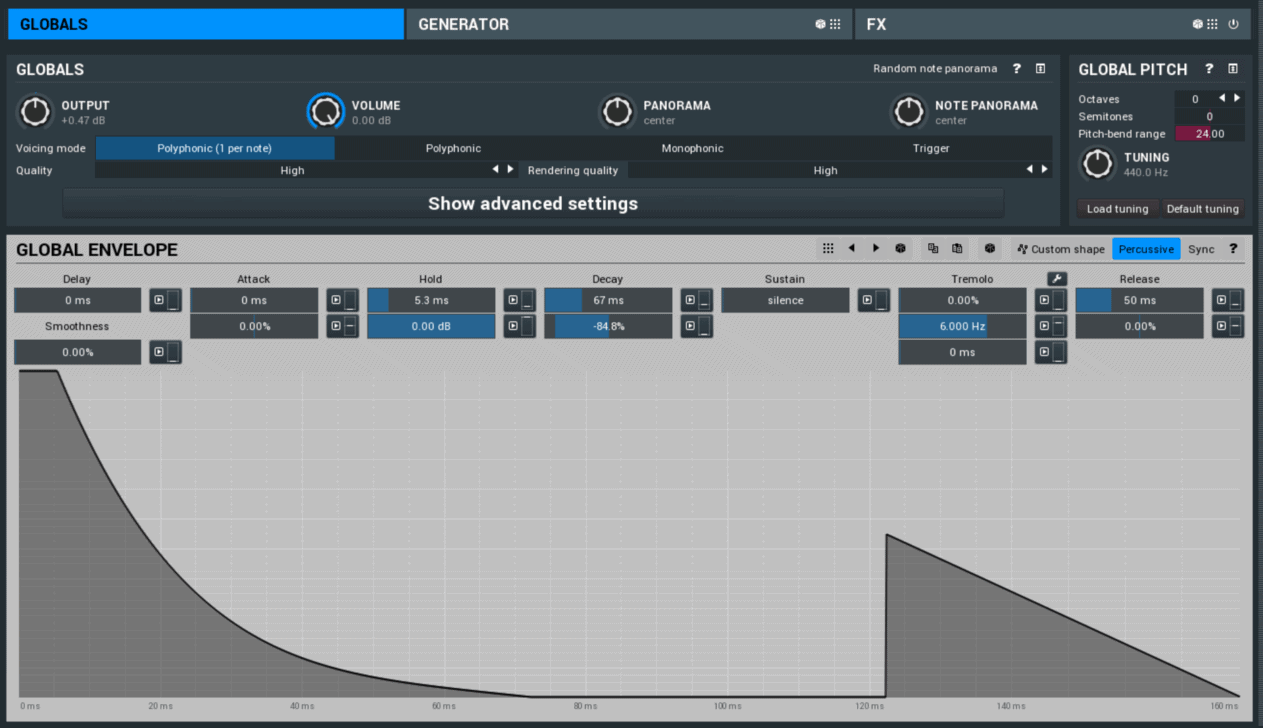1263x728 pixels.
Task: Select Monophonic voicing mode
Action: pyautogui.click(x=692, y=148)
